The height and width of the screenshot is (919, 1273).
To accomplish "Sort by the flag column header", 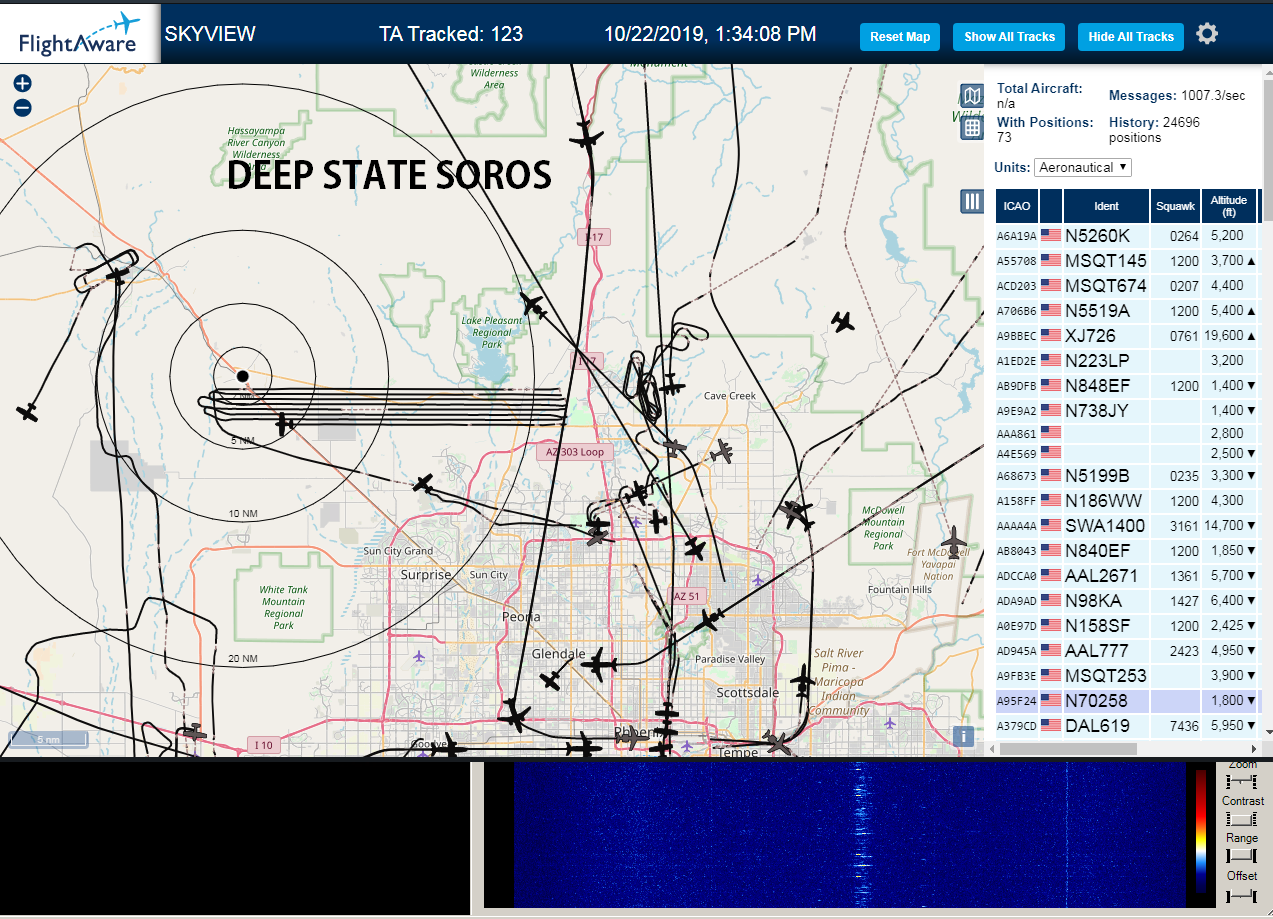I will pos(1051,206).
